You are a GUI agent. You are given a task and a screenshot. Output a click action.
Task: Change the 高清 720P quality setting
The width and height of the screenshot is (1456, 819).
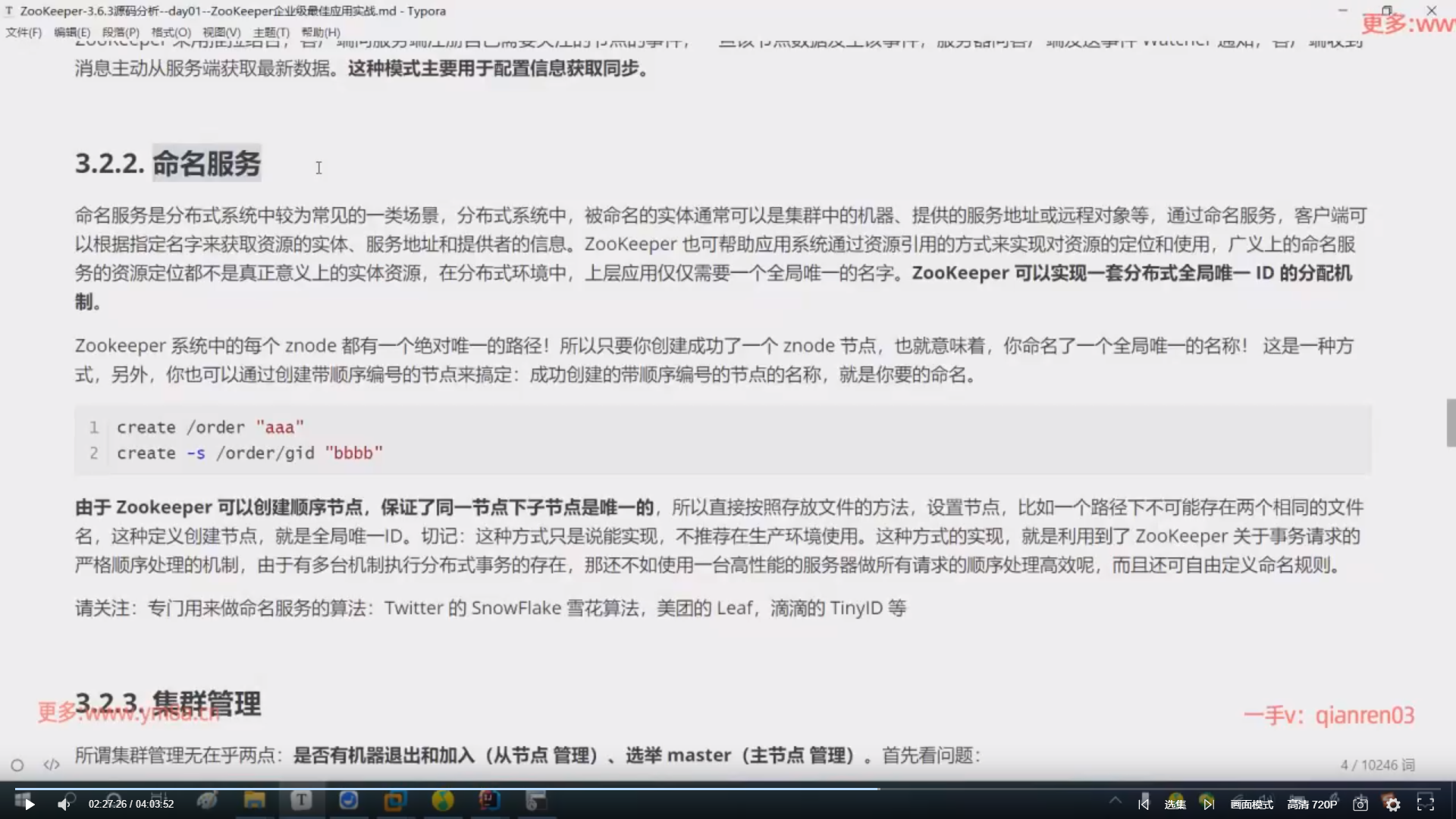(x=1312, y=805)
